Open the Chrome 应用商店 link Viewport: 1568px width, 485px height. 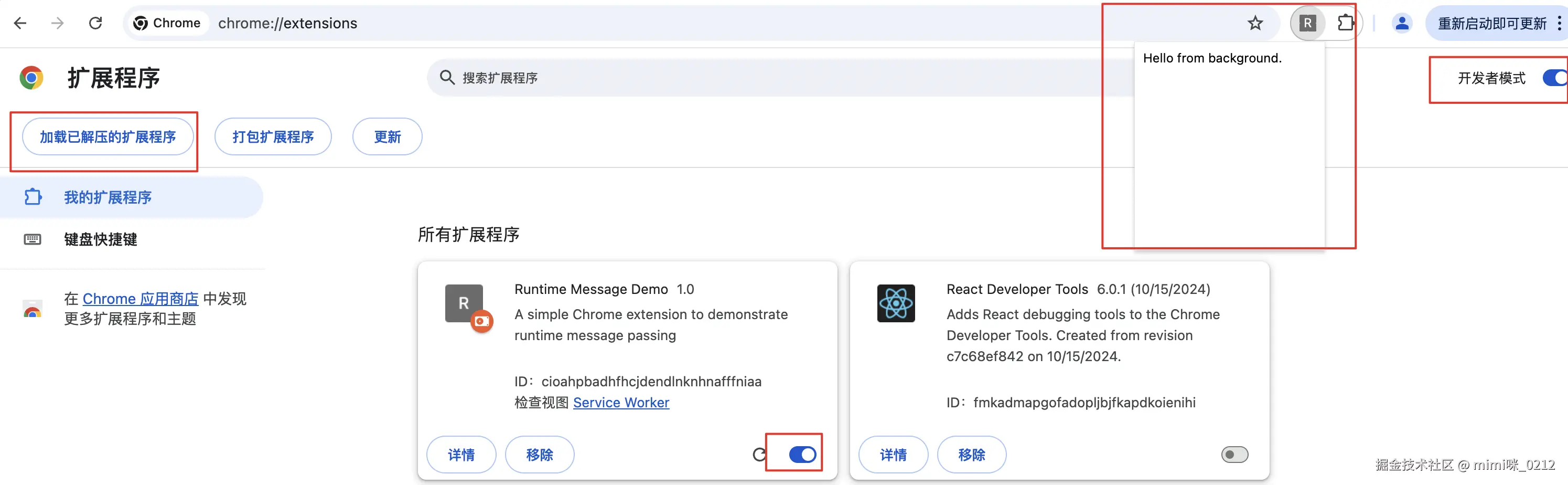(141, 299)
